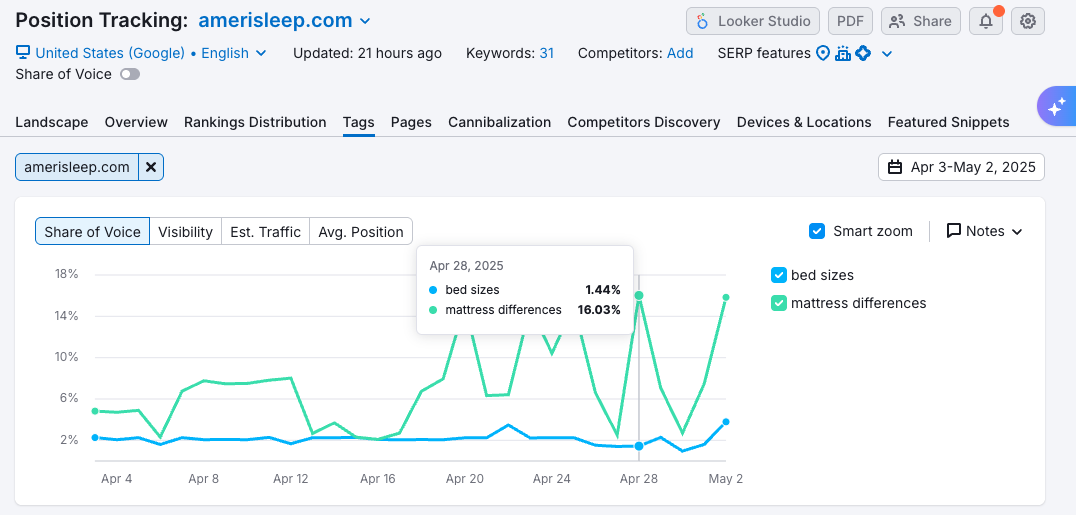Click the AI sparkle assistant icon
Image resolution: width=1076 pixels, height=515 pixels.
pyautogui.click(x=1056, y=106)
